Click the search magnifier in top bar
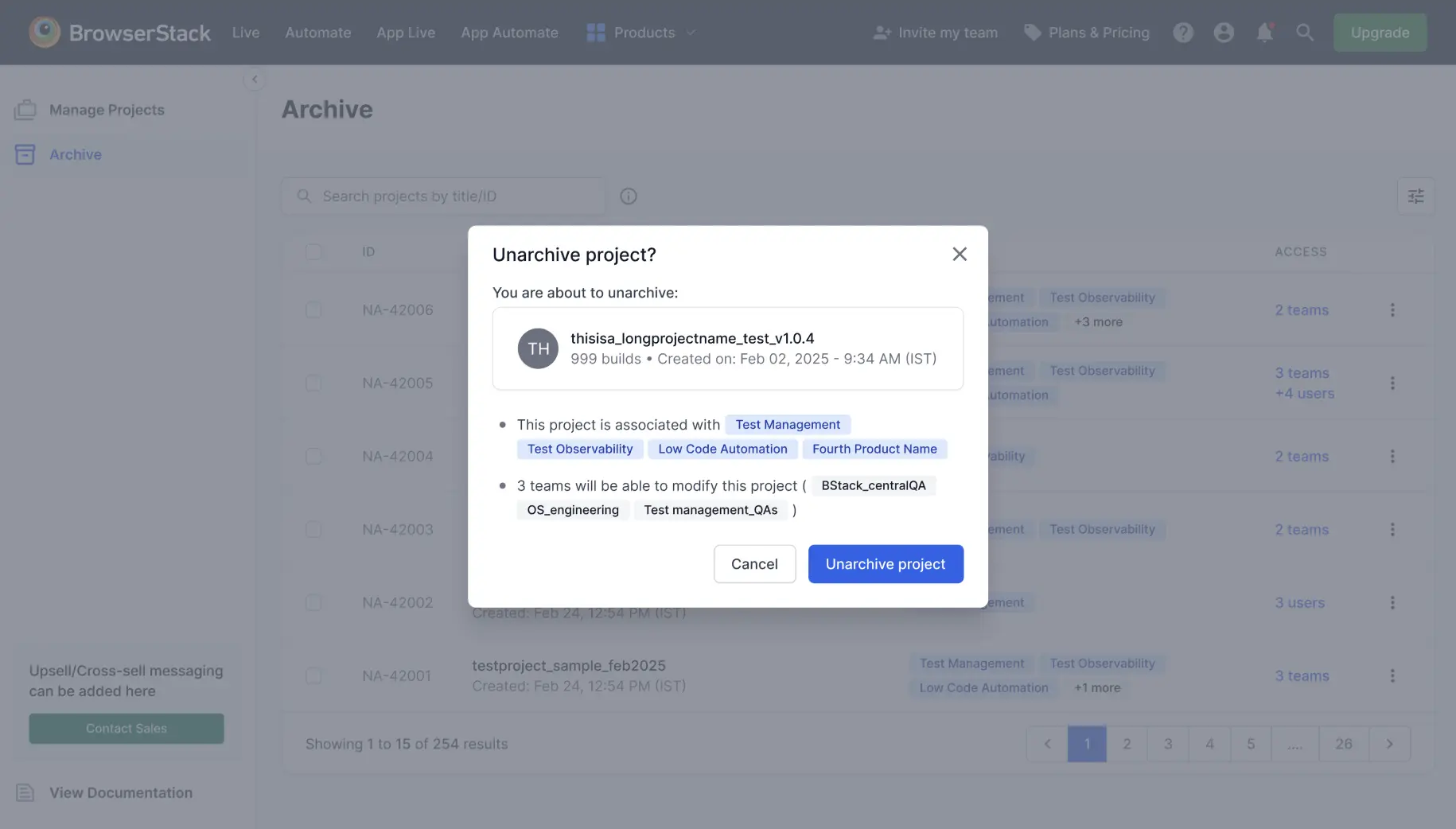1456x829 pixels. click(1305, 33)
